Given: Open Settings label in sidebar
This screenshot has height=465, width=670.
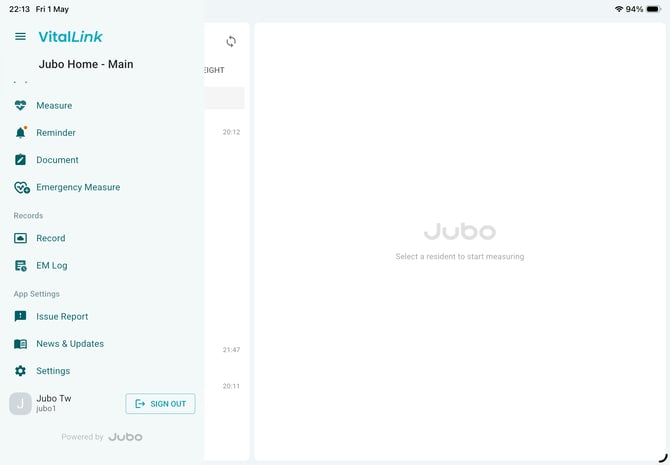Looking at the screenshot, I should [53, 371].
